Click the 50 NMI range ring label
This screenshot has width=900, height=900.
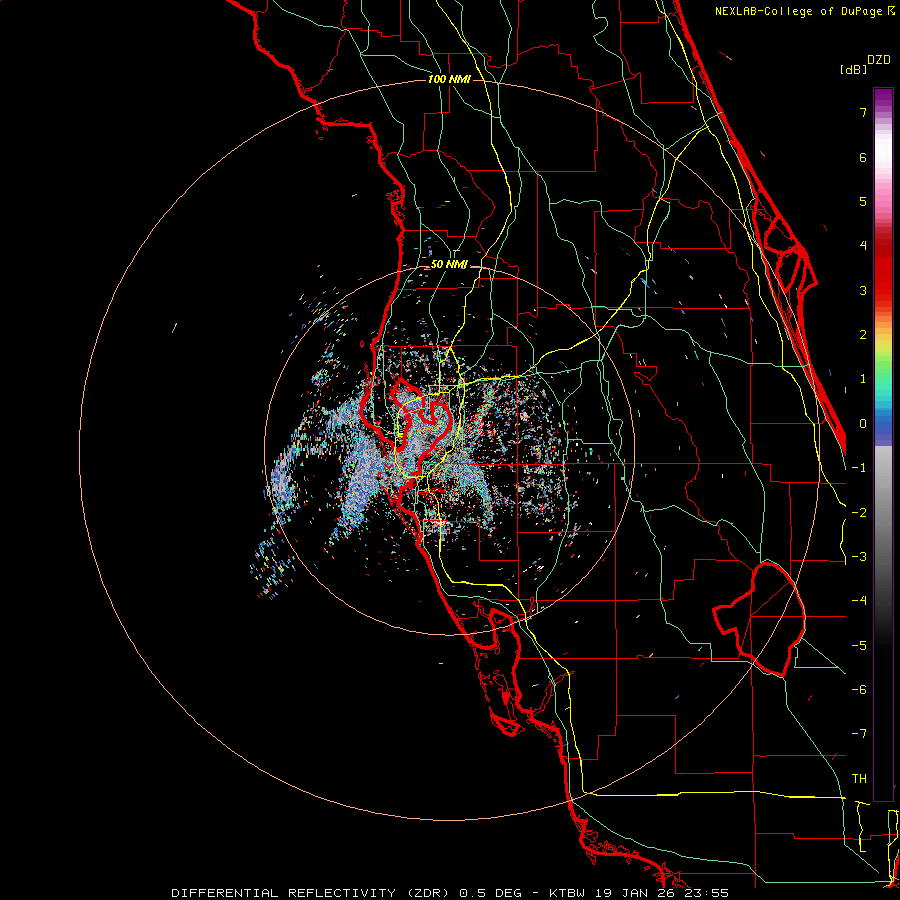449,264
